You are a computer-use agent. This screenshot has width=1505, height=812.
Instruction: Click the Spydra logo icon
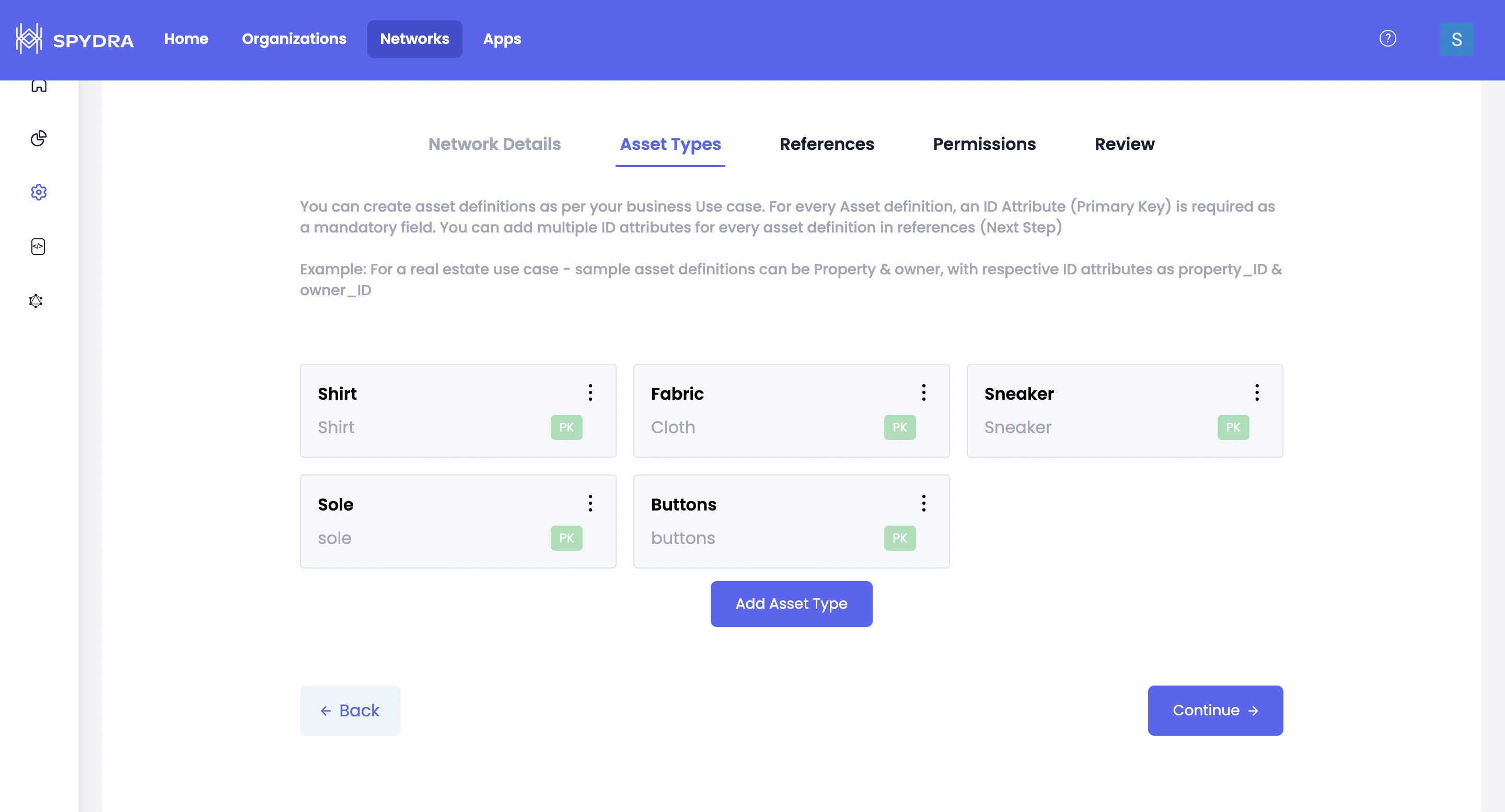click(29, 39)
